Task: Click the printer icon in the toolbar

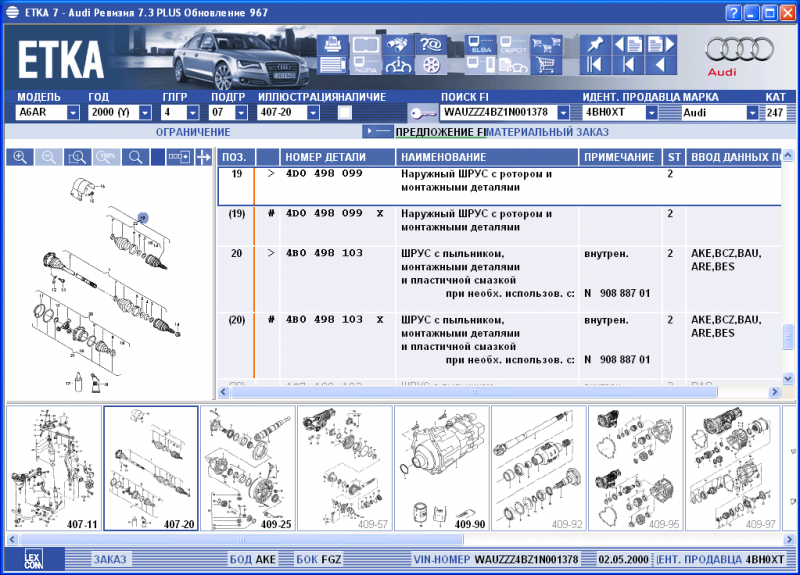Action: (333, 44)
